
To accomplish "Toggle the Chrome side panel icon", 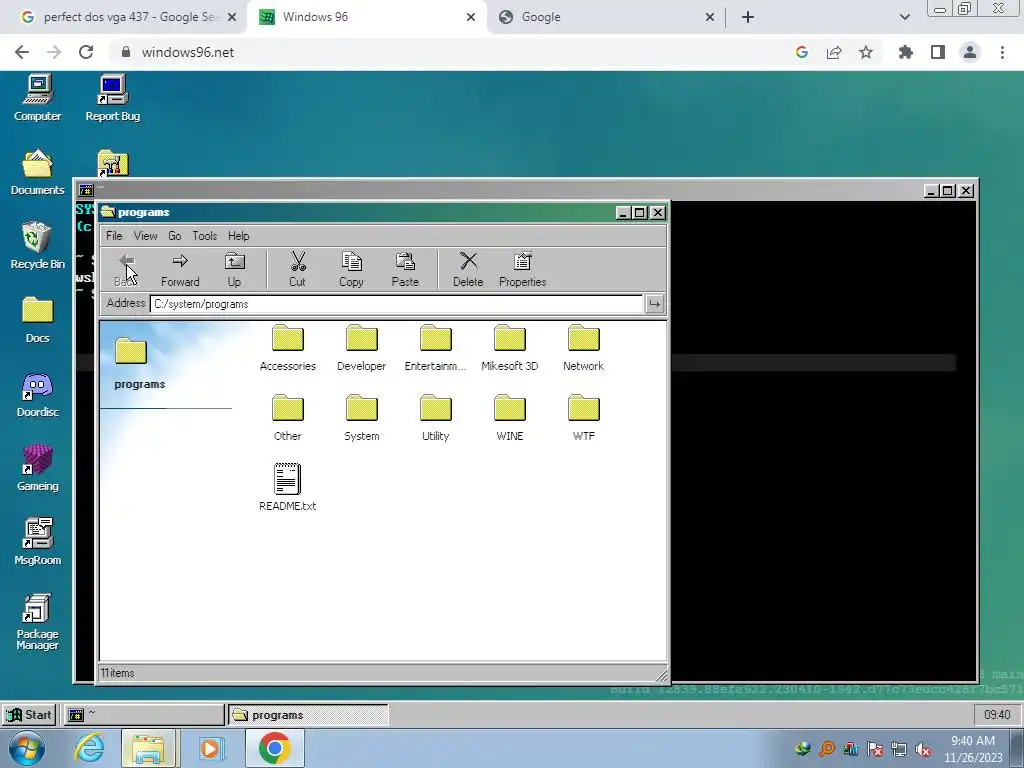I will click(938, 52).
